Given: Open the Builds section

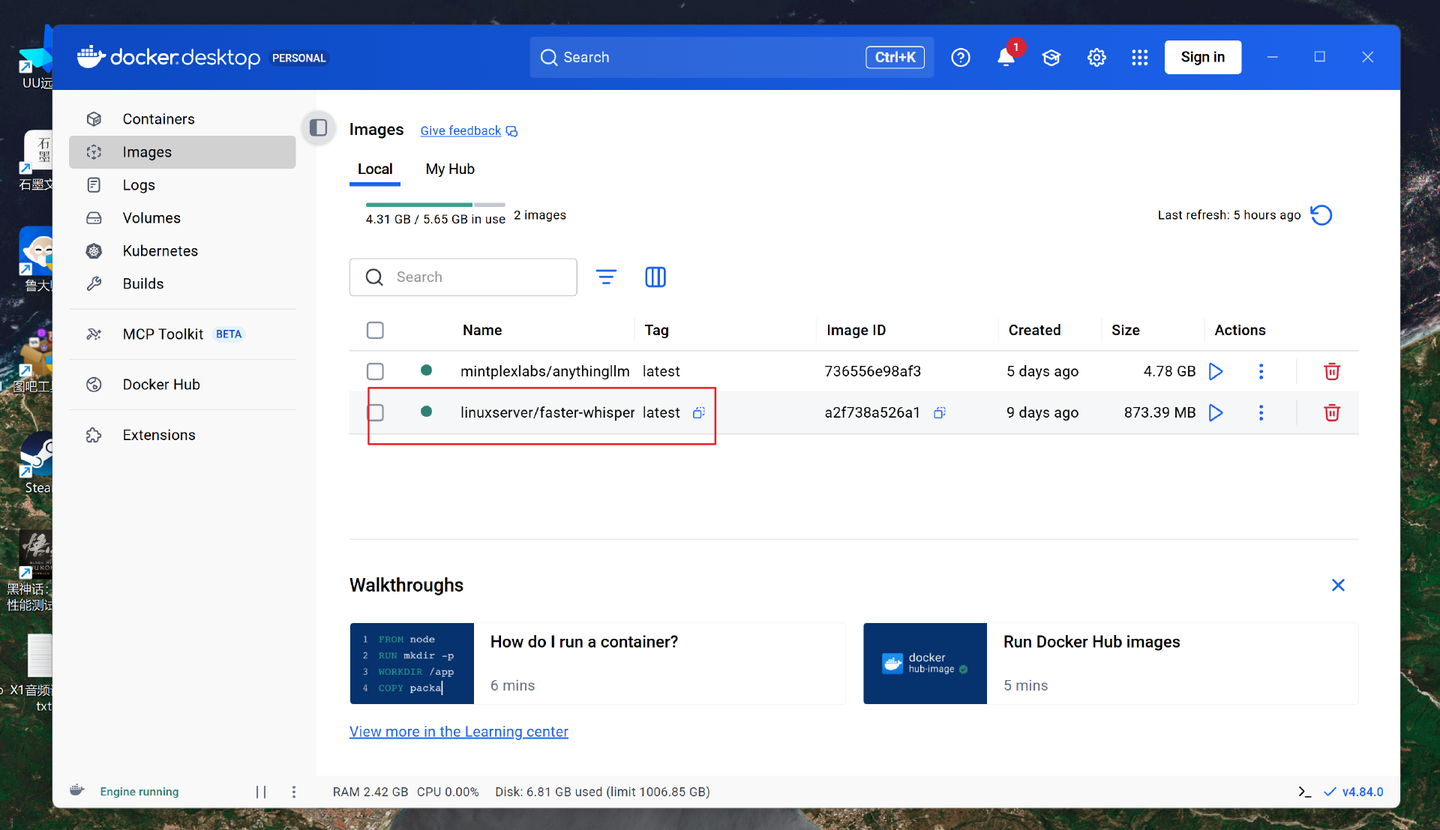Looking at the screenshot, I should click(182, 284).
